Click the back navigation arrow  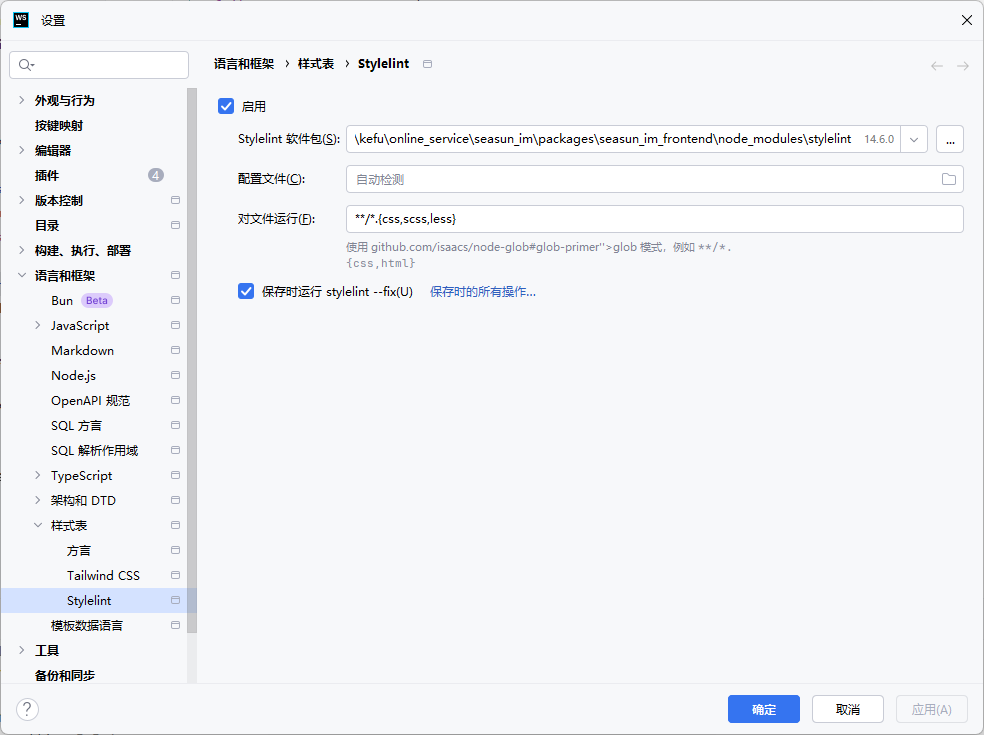pyautogui.click(x=937, y=66)
